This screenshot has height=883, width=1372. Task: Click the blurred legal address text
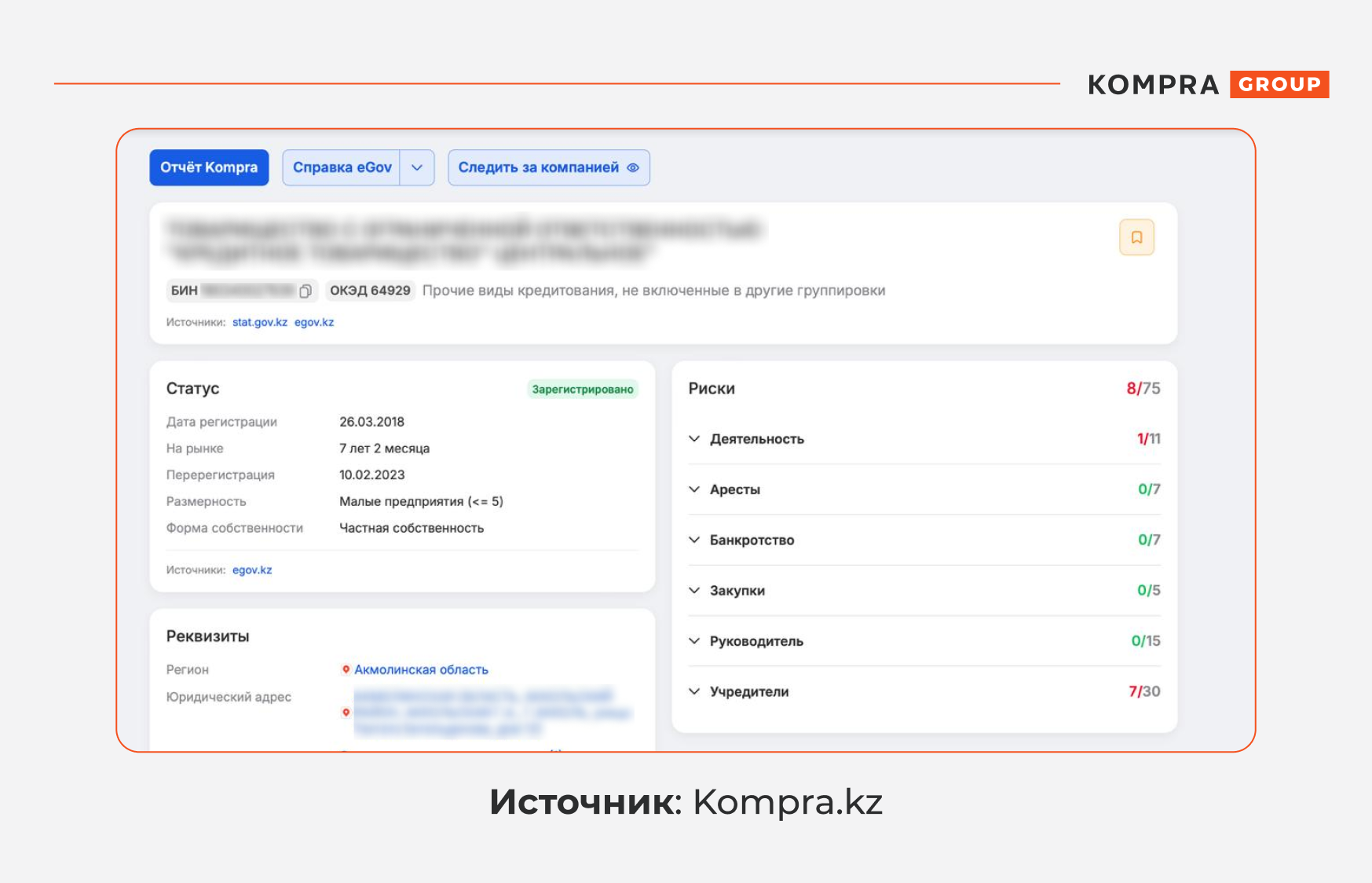tap(492, 713)
